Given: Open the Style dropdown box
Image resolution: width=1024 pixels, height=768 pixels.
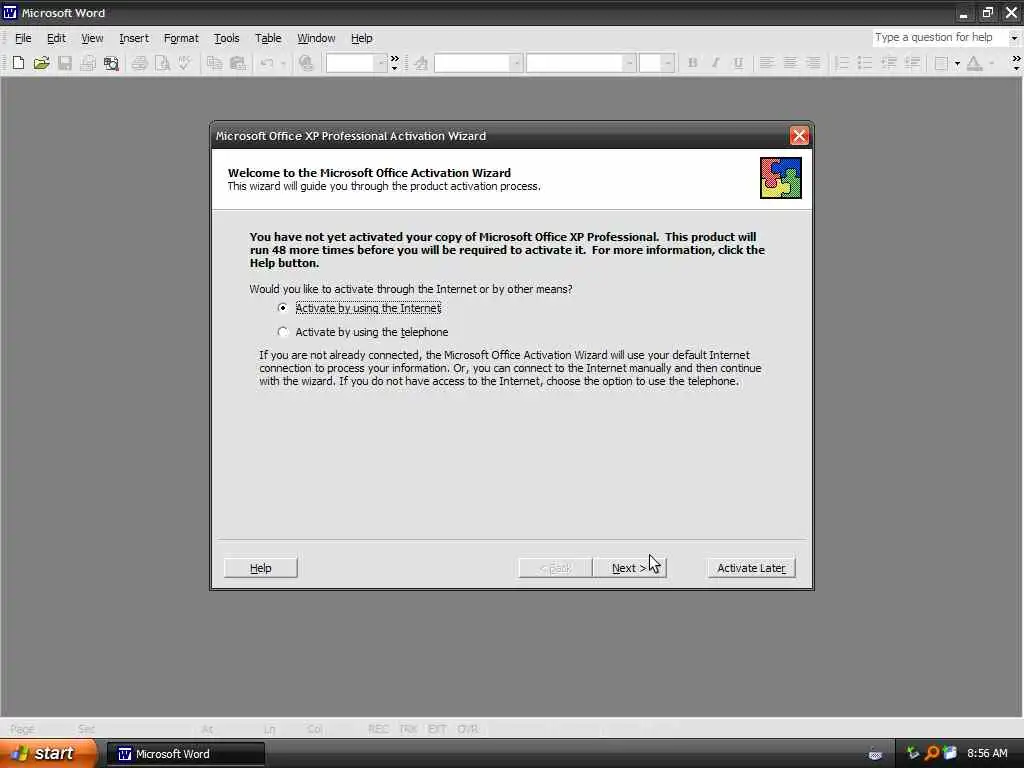Looking at the screenshot, I should 515,63.
